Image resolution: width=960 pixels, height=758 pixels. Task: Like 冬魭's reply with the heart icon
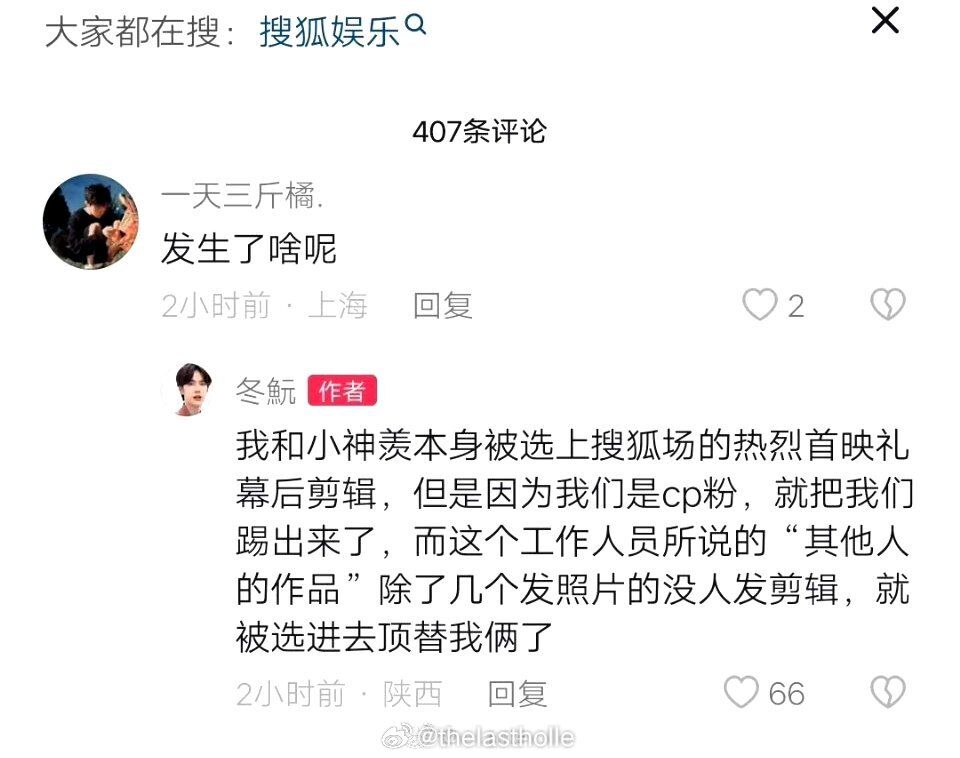[x=741, y=692]
